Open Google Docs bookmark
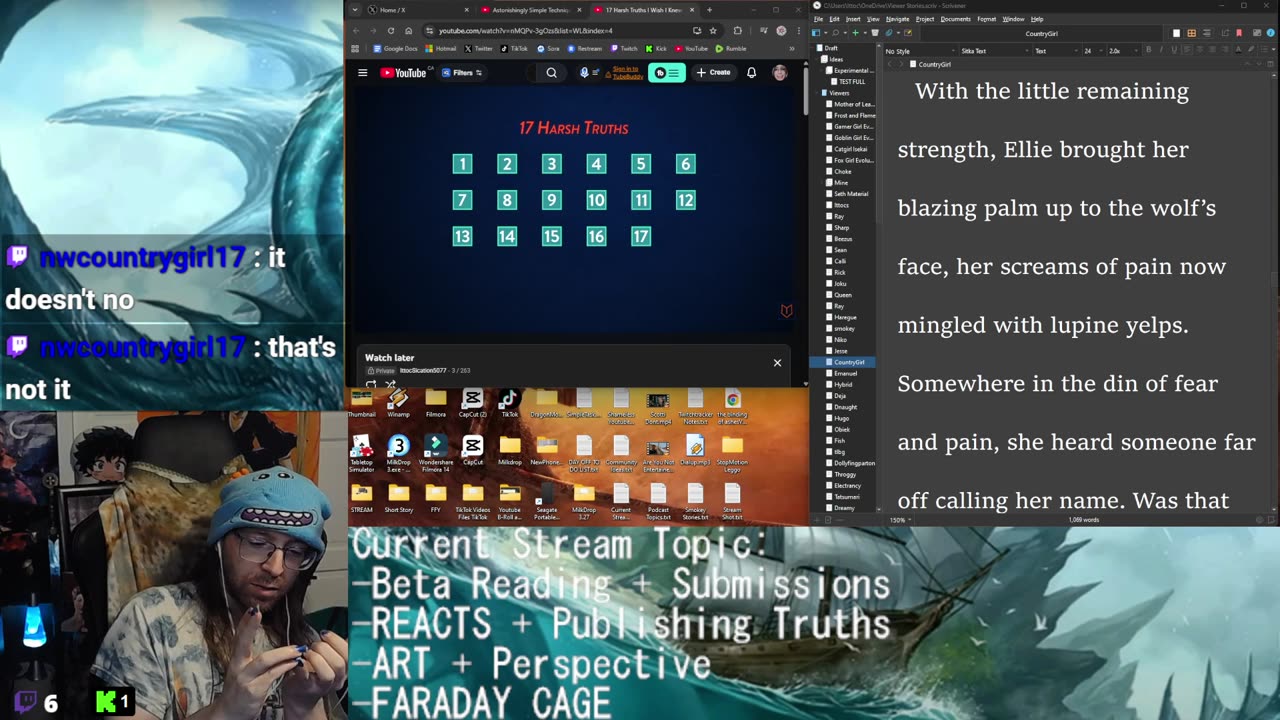This screenshot has width=1280, height=720. tap(395, 48)
